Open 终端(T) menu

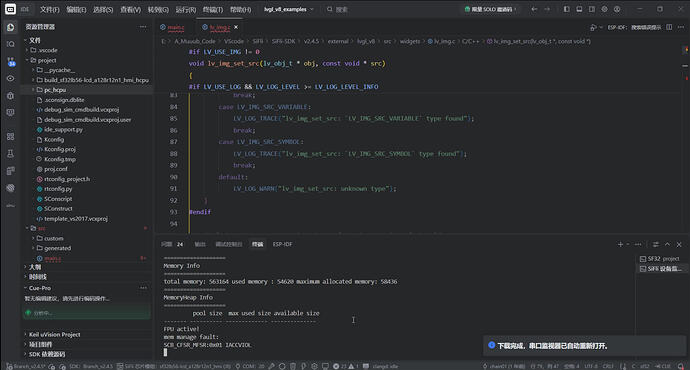click(x=213, y=9)
